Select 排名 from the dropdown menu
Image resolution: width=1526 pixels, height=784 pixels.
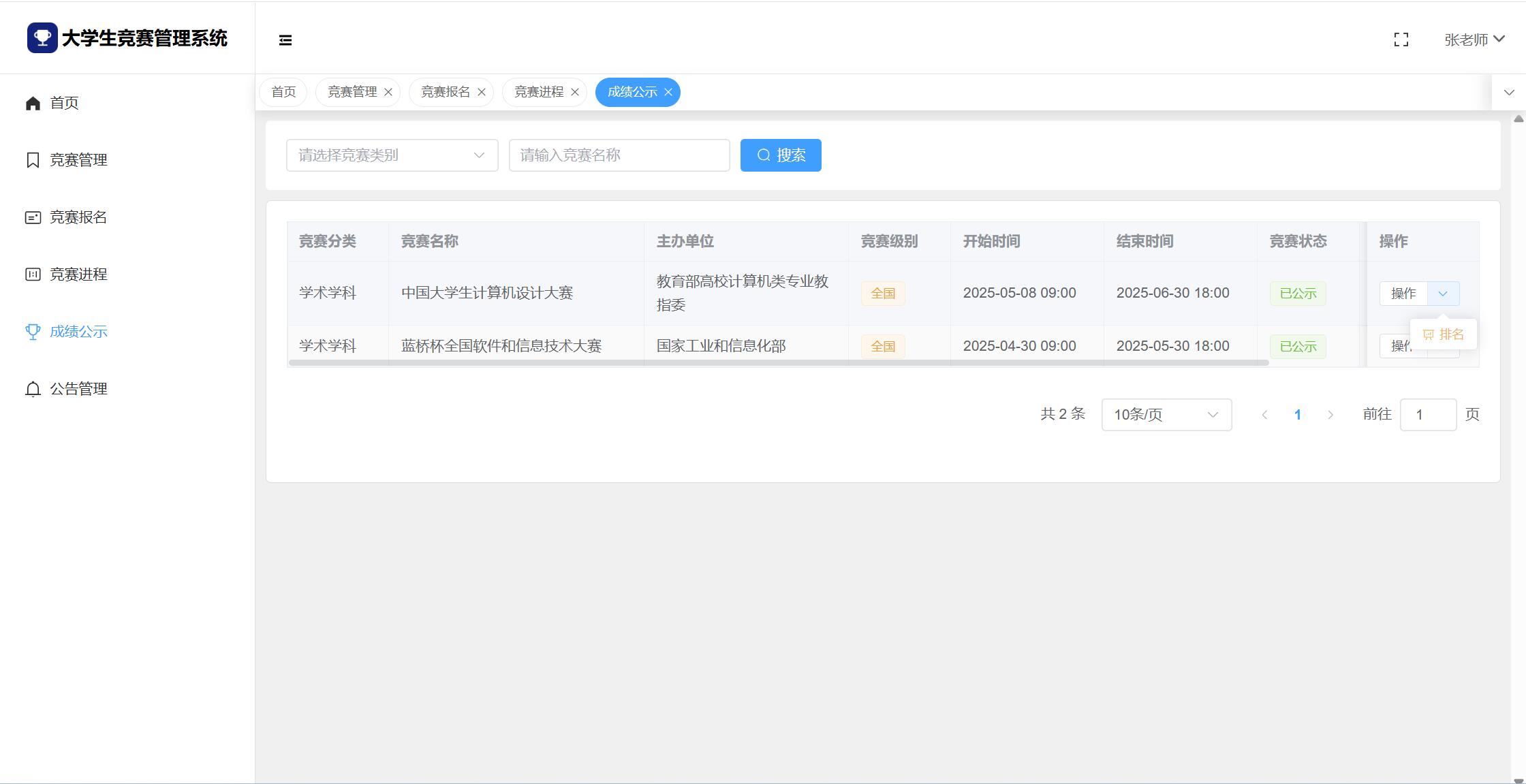(1444, 334)
